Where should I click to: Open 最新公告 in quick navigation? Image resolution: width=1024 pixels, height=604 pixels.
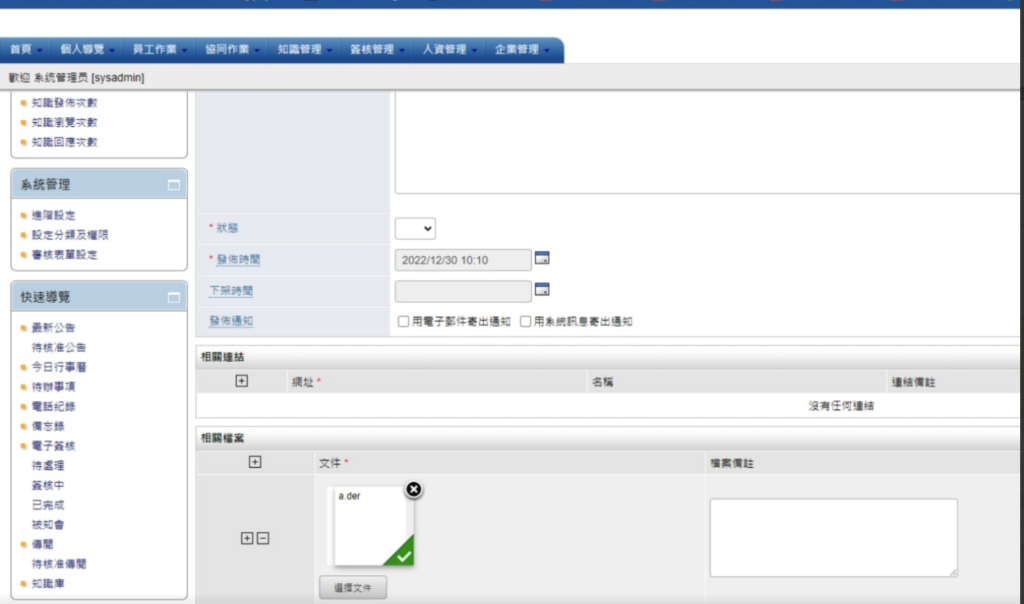[x=54, y=327]
